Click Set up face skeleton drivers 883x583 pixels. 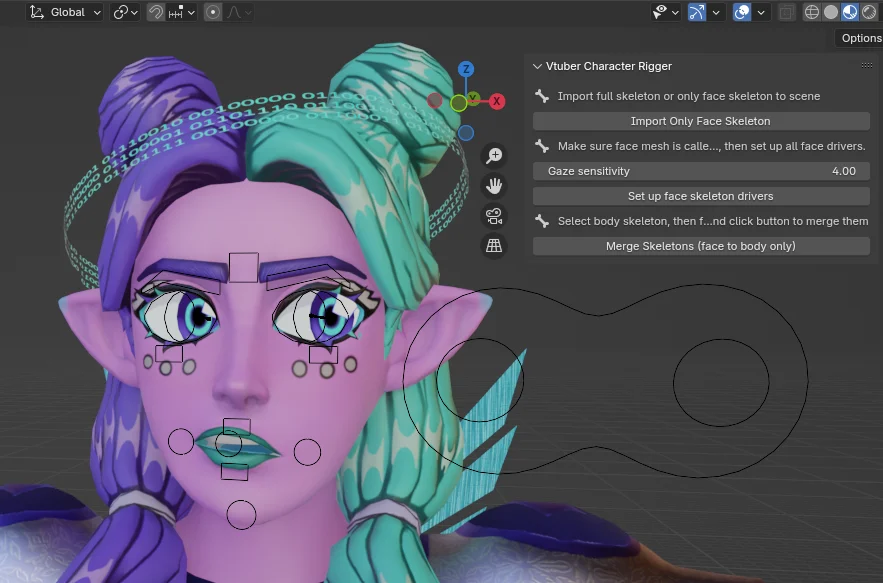pyautogui.click(x=700, y=196)
